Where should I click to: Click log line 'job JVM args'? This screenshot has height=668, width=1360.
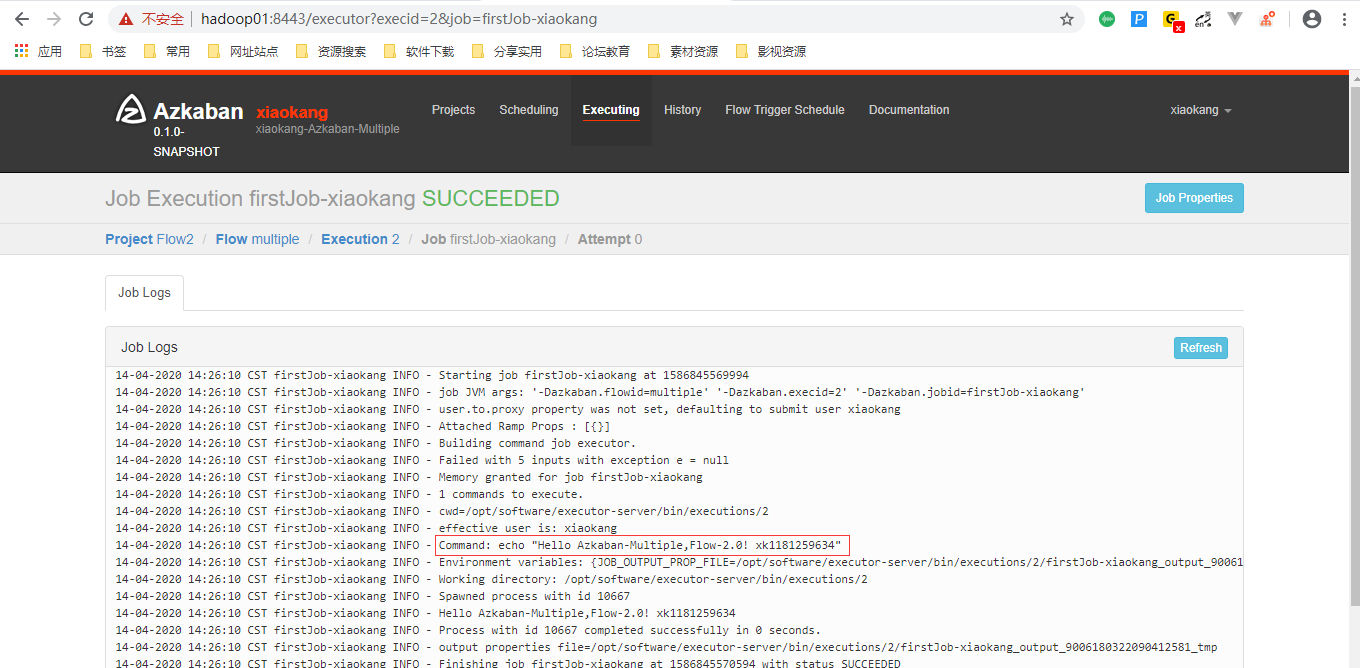600,392
